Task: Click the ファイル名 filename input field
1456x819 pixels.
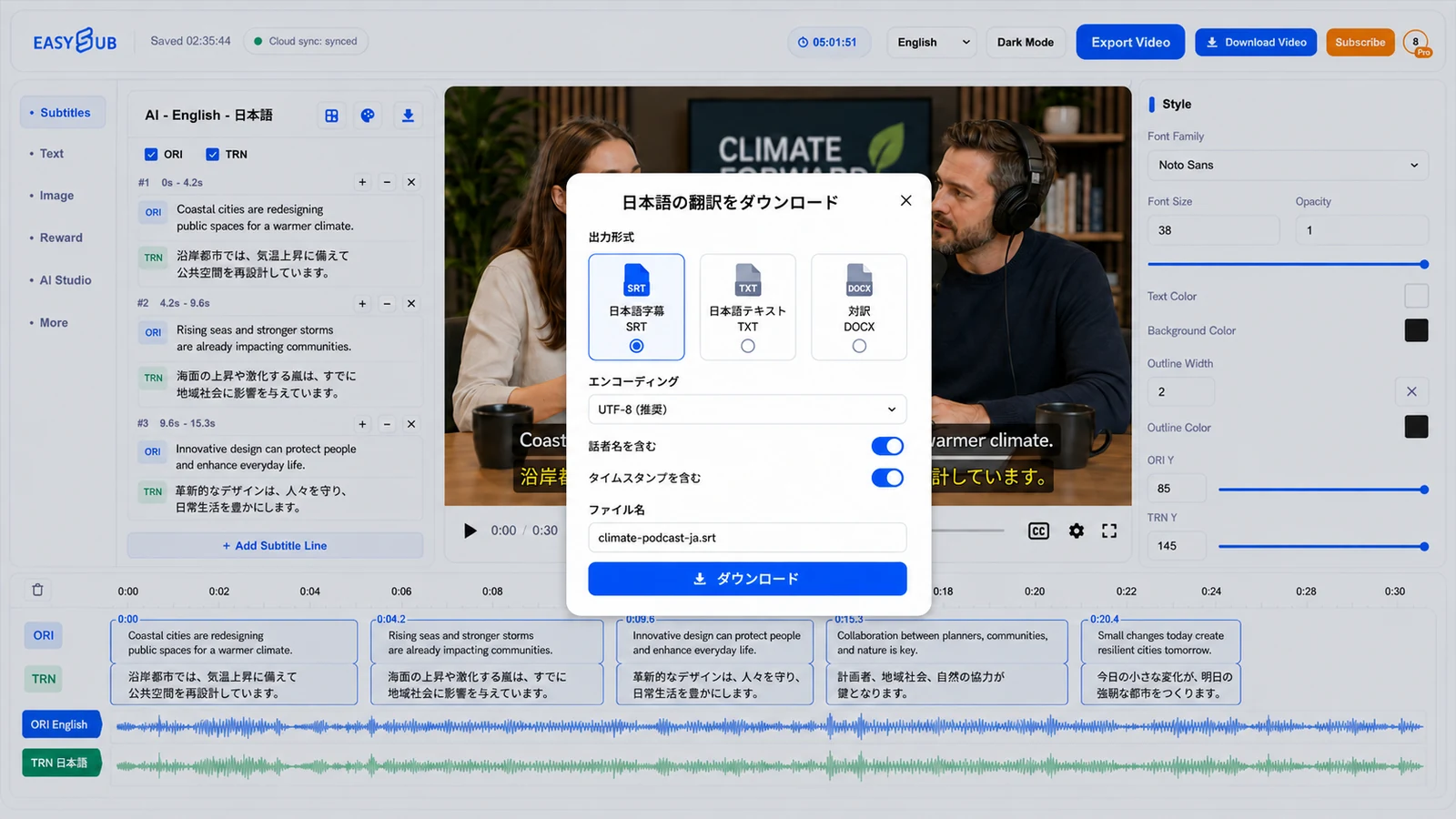Action: pyautogui.click(x=747, y=538)
